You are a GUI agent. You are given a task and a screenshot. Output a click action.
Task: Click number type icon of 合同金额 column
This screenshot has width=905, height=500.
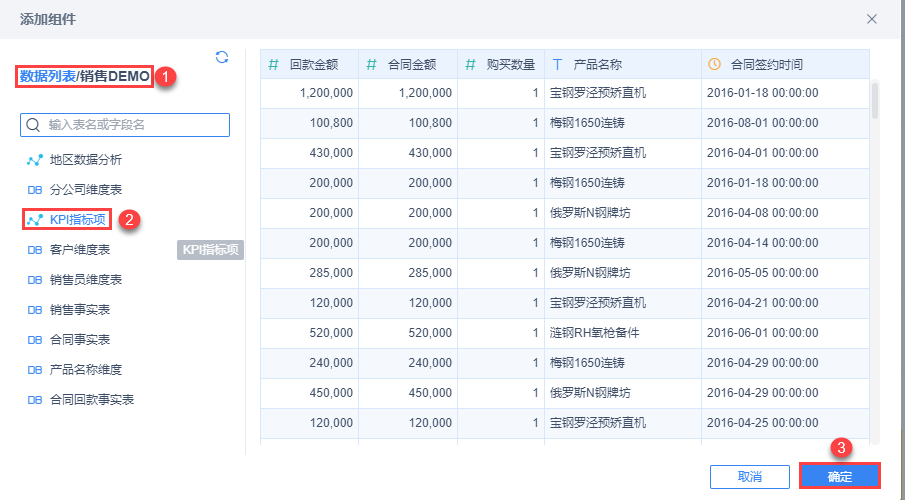coord(371,64)
